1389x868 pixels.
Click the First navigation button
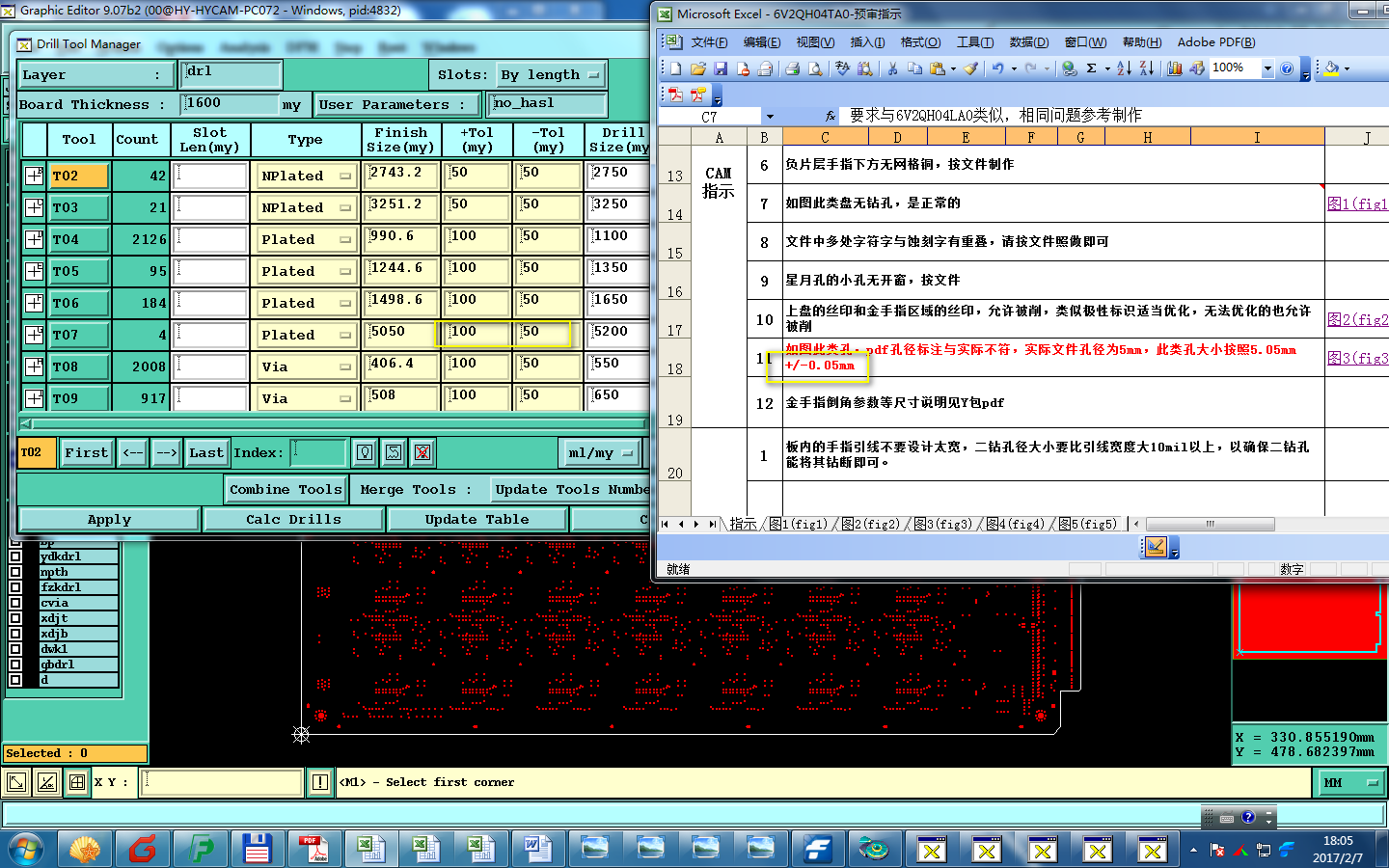86,452
